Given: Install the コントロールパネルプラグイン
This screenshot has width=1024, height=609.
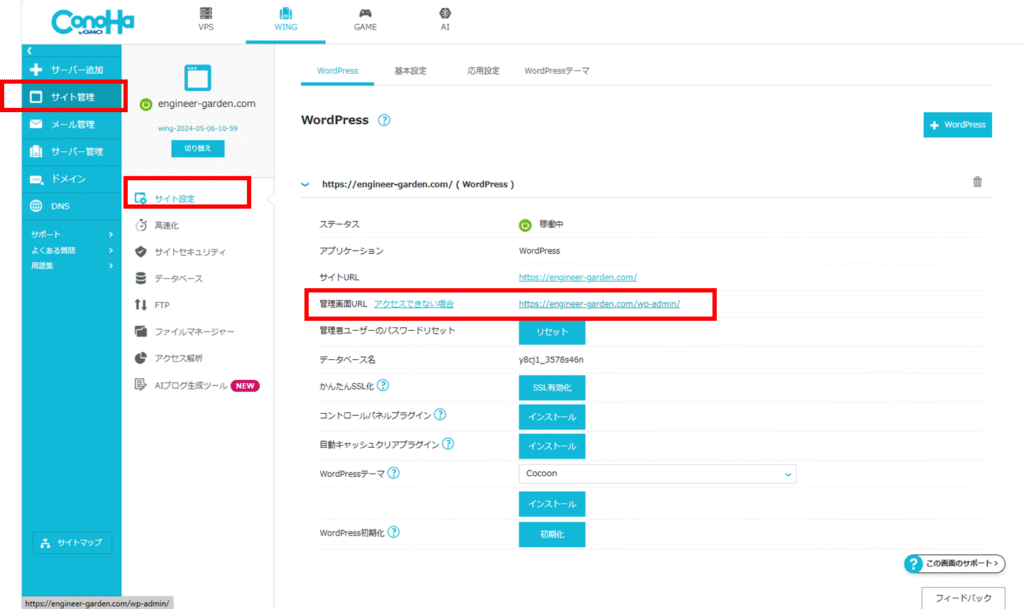Looking at the screenshot, I should 552,417.
